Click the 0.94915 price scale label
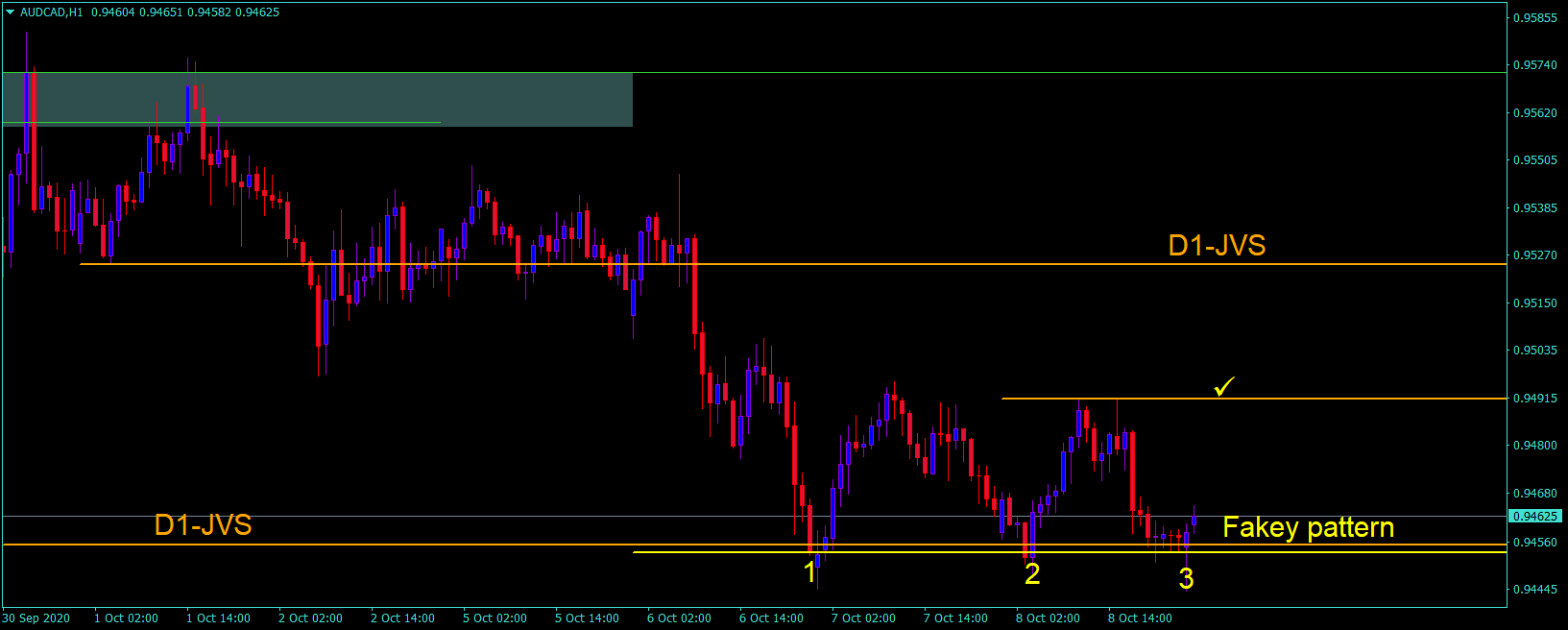This screenshot has width=1568, height=630. tap(1535, 399)
